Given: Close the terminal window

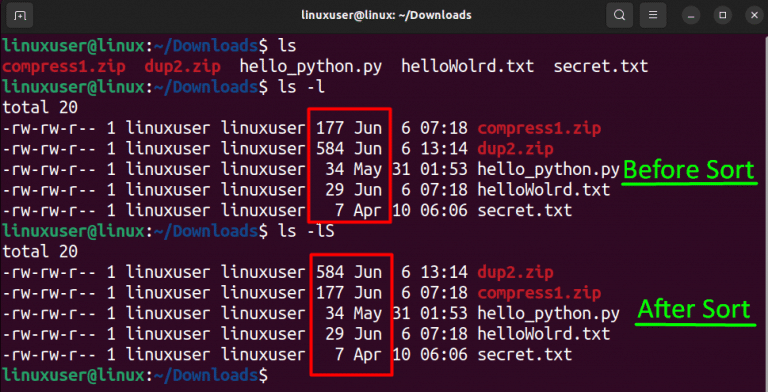Looking at the screenshot, I should click(754, 16).
